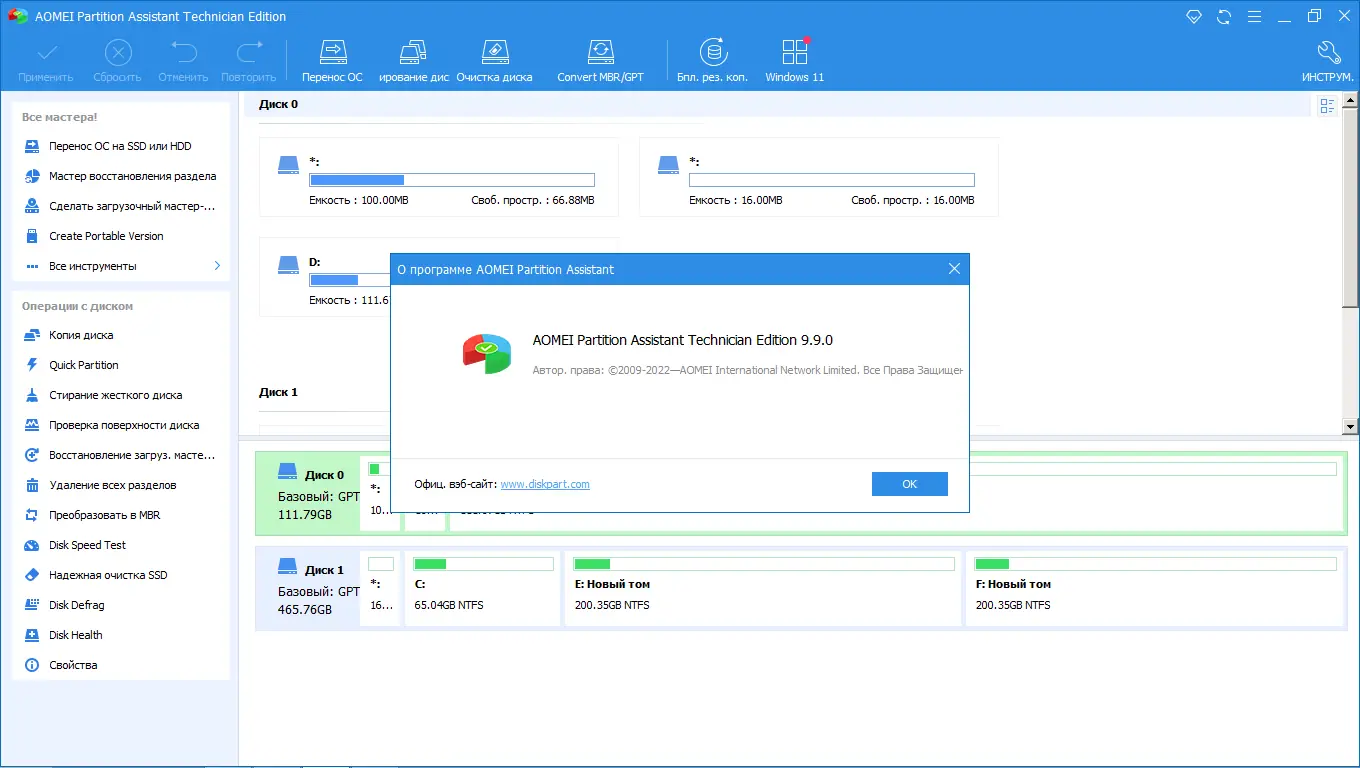The image size is (1360, 768).
Task: Open the Windows 11 checker tool
Action: point(795,61)
